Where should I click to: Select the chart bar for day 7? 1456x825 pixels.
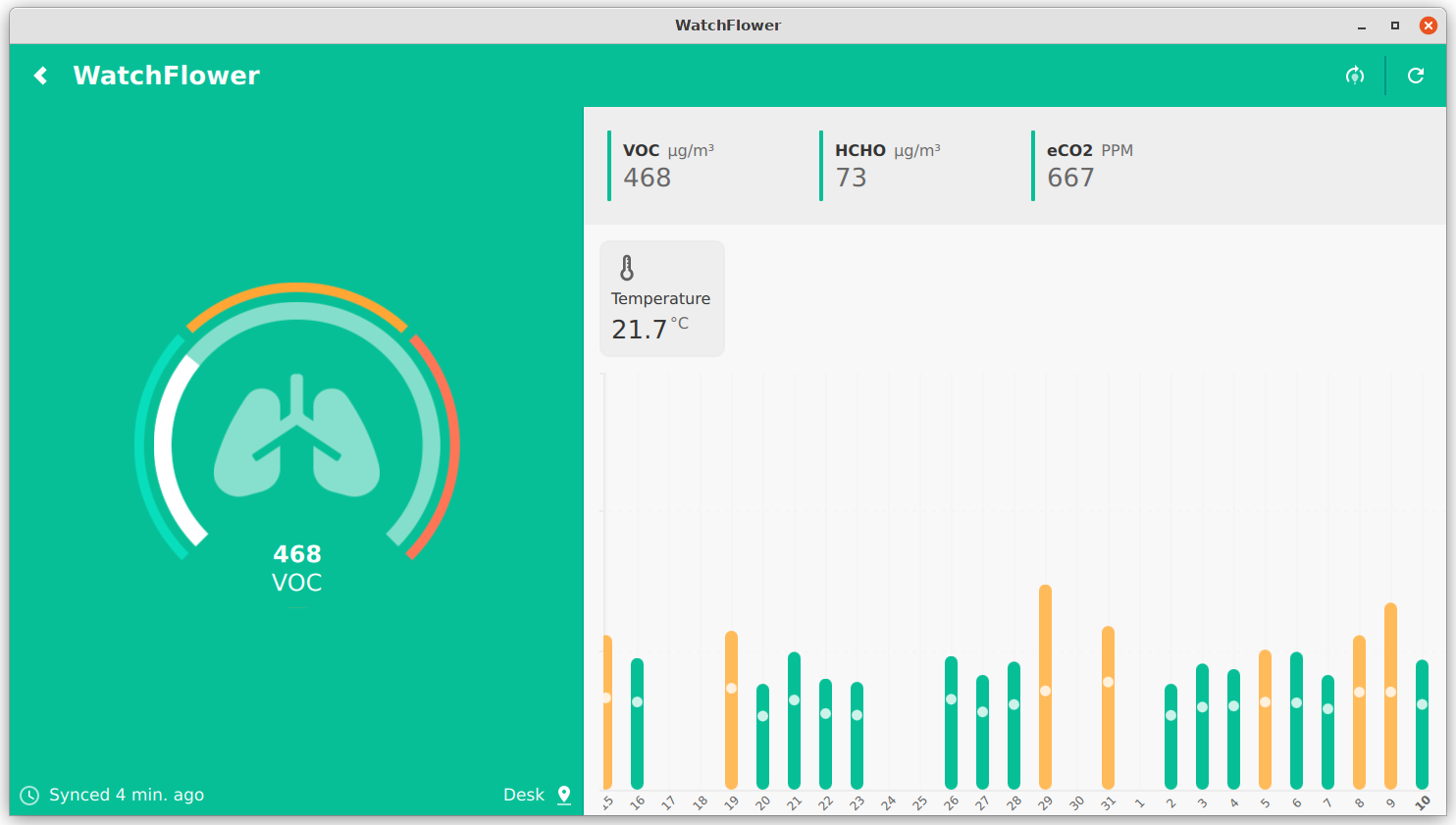pyautogui.click(x=1327, y=733)
